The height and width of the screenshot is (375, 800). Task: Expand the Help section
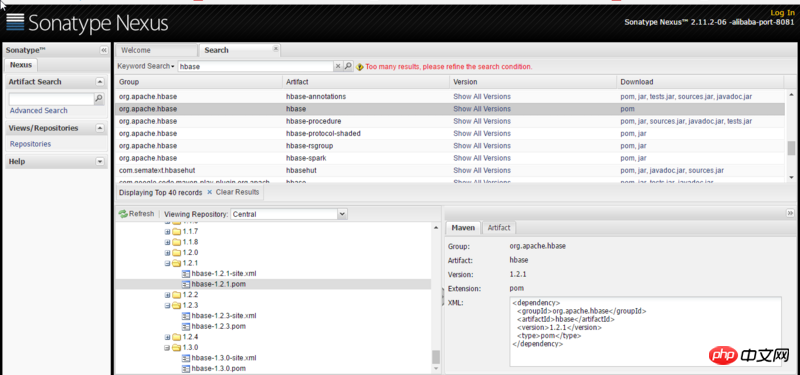click(100, 162)
